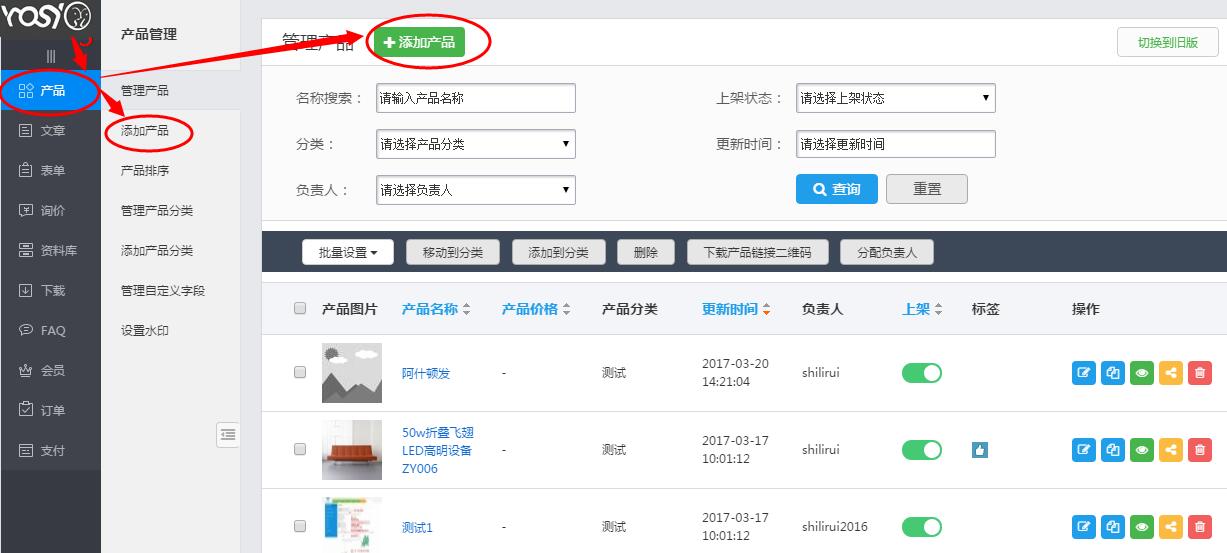Check the 50w折叠飞翅 row checkbox
The image size is (1227, 553).
click(x=300, y=449)
